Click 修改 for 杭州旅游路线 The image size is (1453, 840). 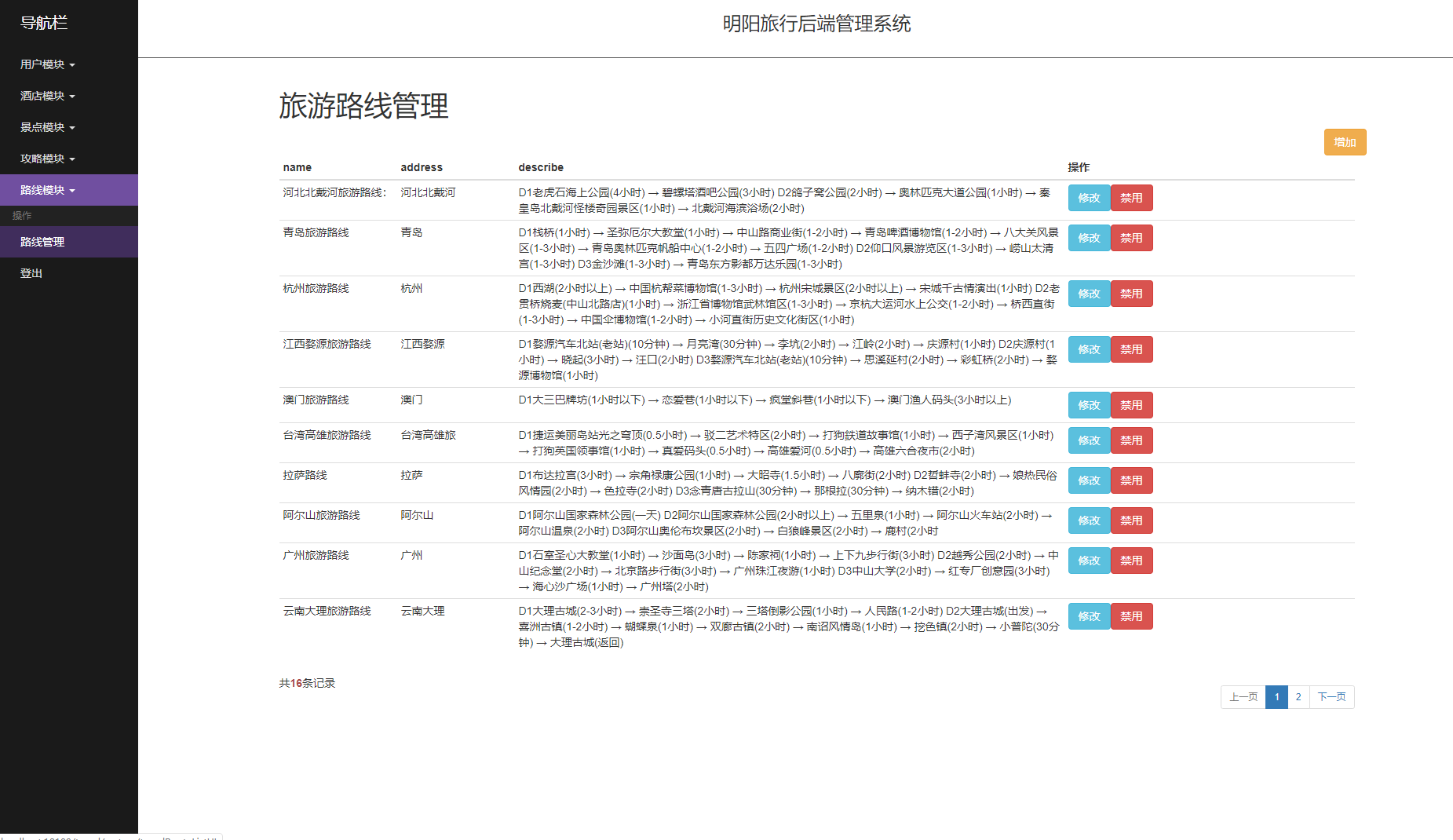(x=1089, y=294)
